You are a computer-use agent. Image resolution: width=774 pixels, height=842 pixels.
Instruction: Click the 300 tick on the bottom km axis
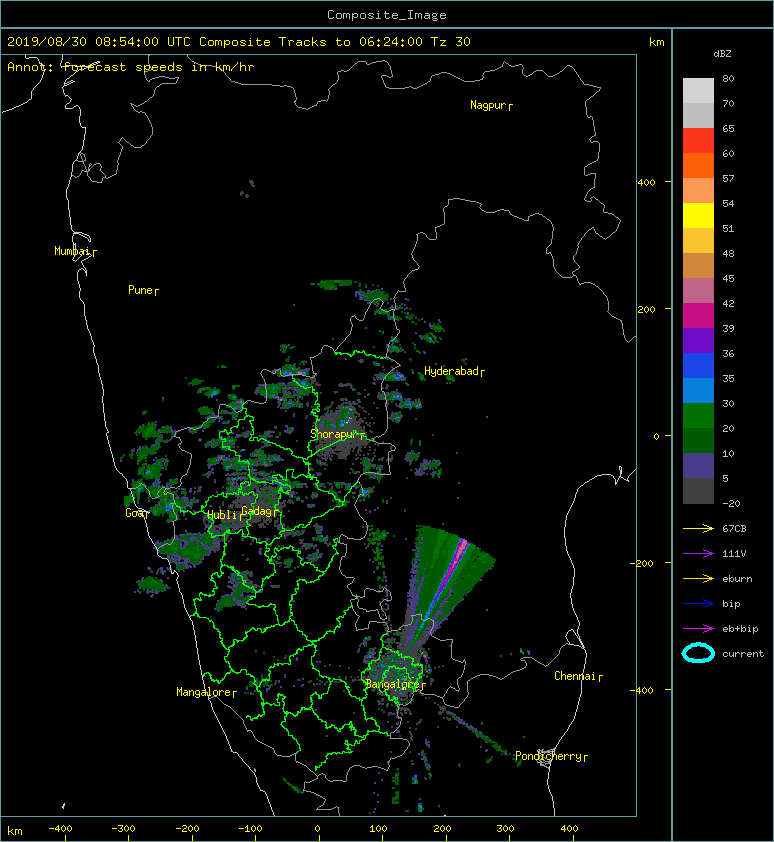(505, 829)
